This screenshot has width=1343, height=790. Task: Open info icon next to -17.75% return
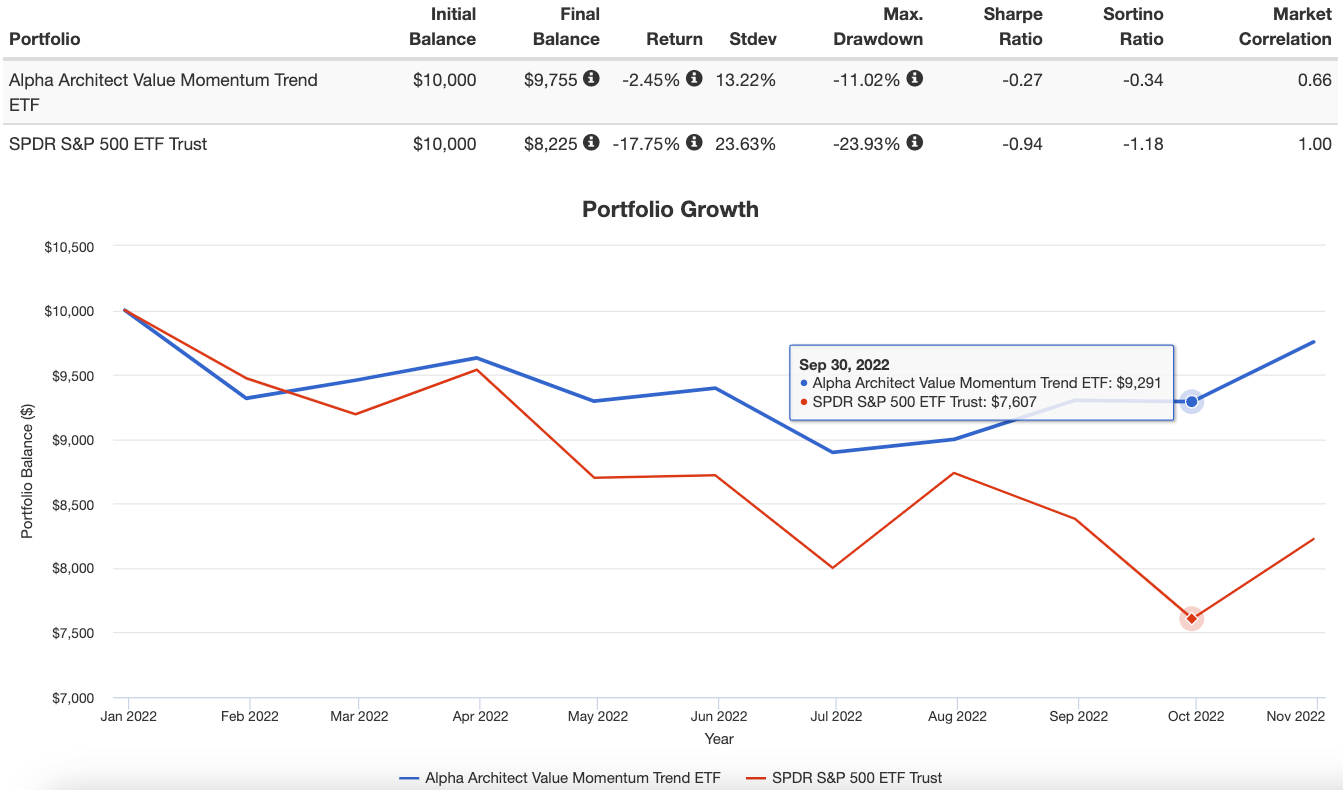(x=694, y=142)
